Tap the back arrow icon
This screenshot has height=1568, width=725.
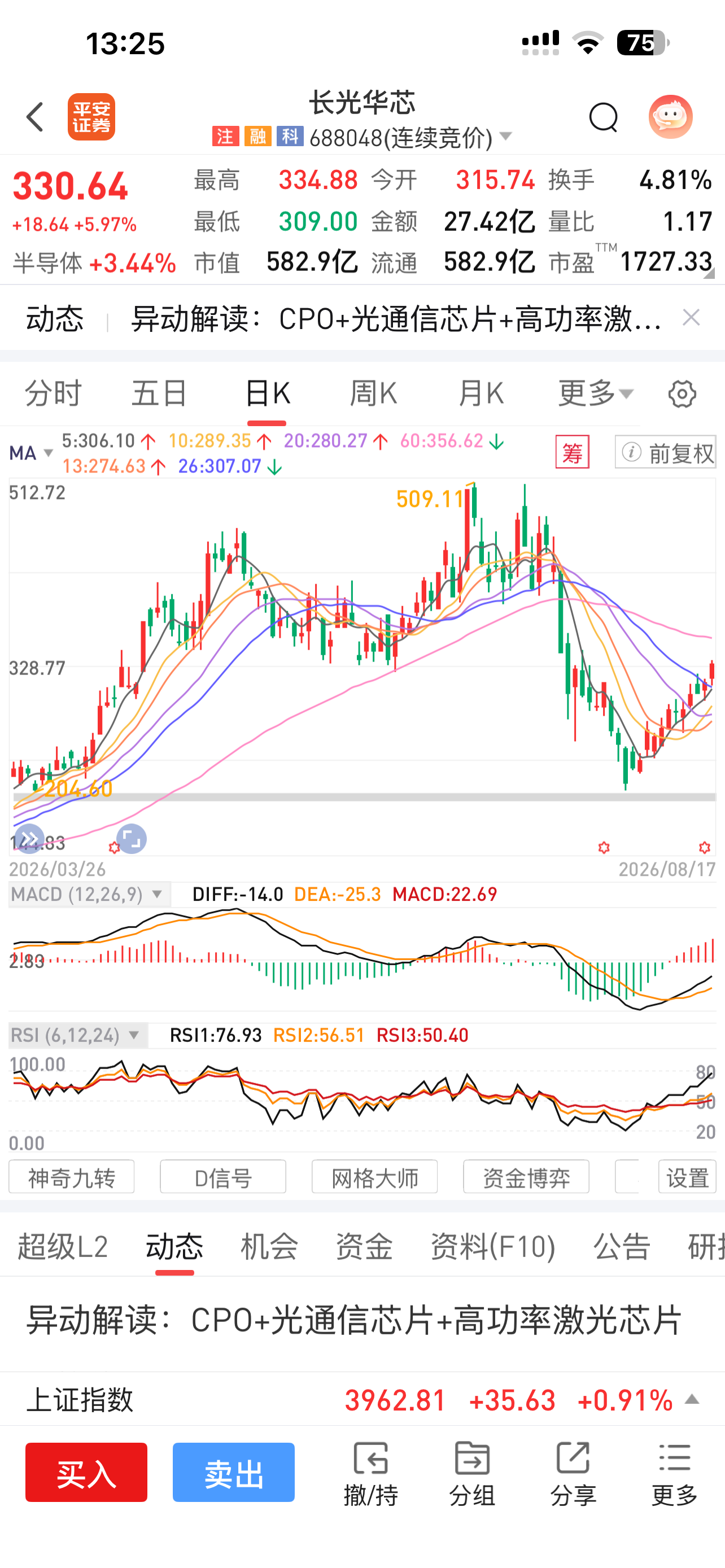36,117
